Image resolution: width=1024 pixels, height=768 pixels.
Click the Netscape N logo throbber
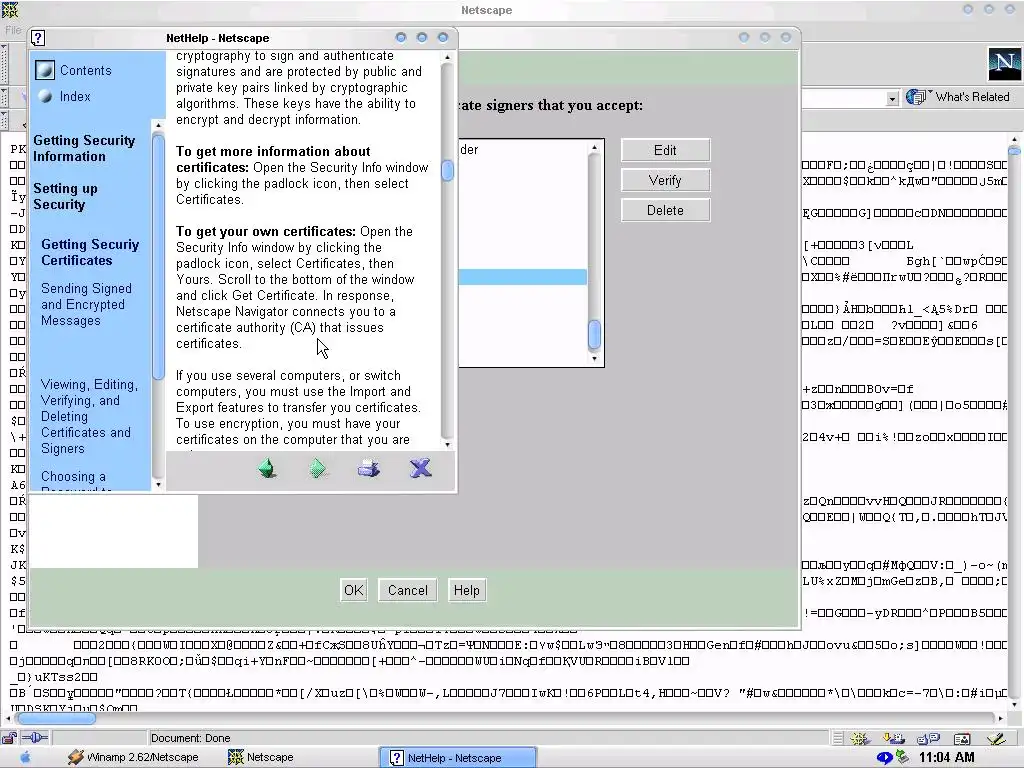tap(1004, 63)
